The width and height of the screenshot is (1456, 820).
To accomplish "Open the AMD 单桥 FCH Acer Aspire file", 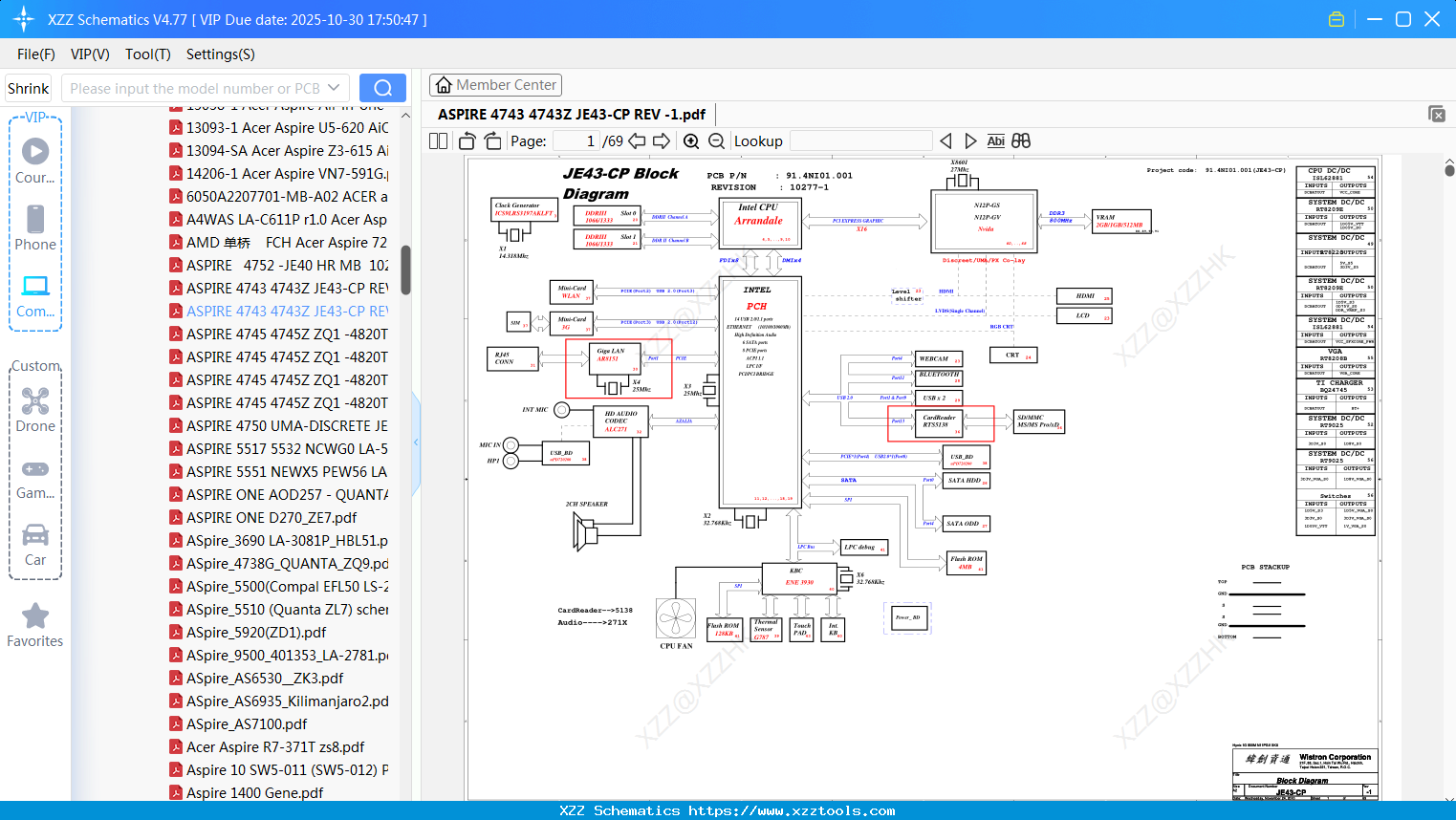I will click(x=279, y=243).
